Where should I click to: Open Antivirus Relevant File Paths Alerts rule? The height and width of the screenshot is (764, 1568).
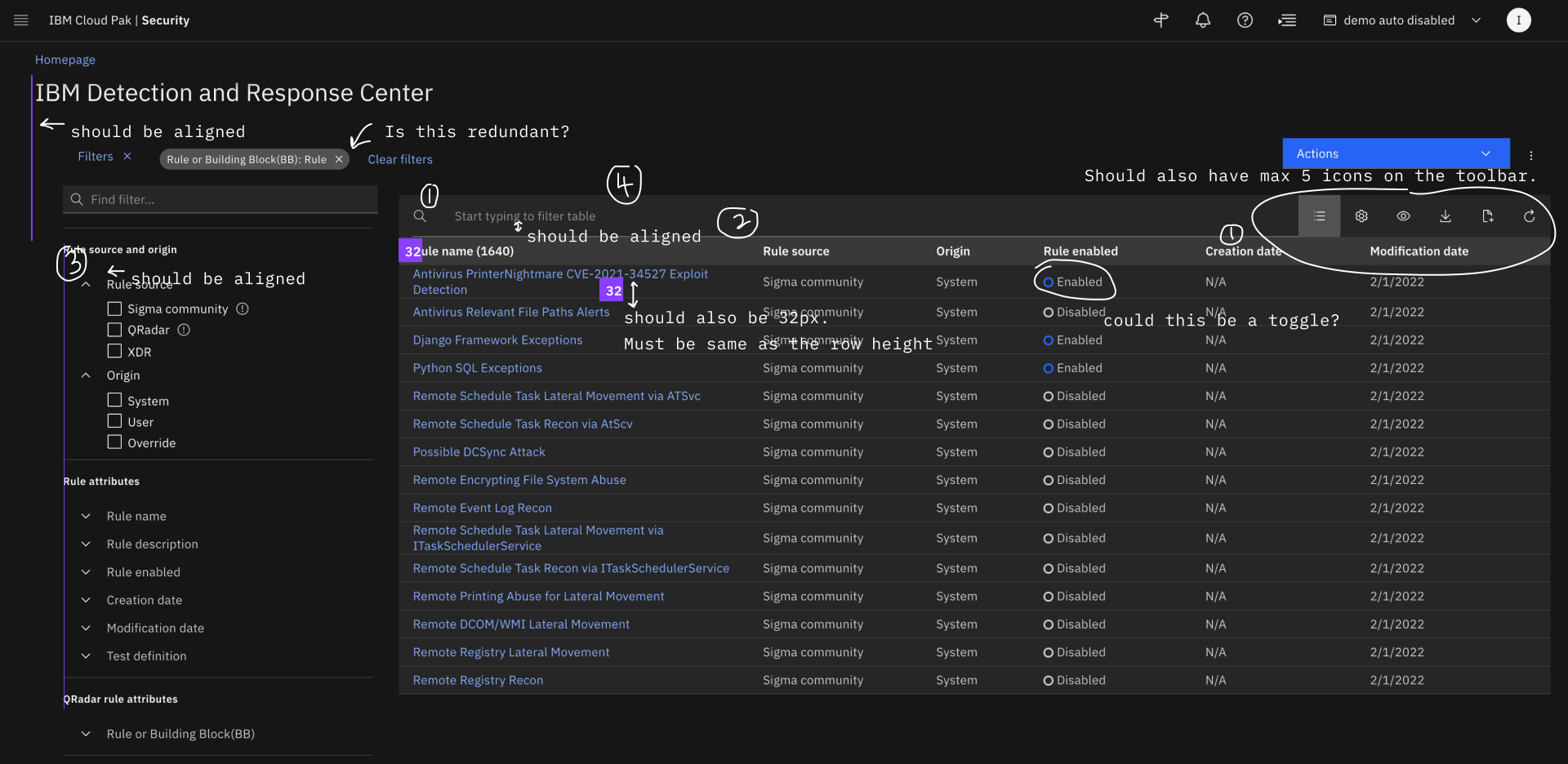pyautogui.click(x=511, y=312)
